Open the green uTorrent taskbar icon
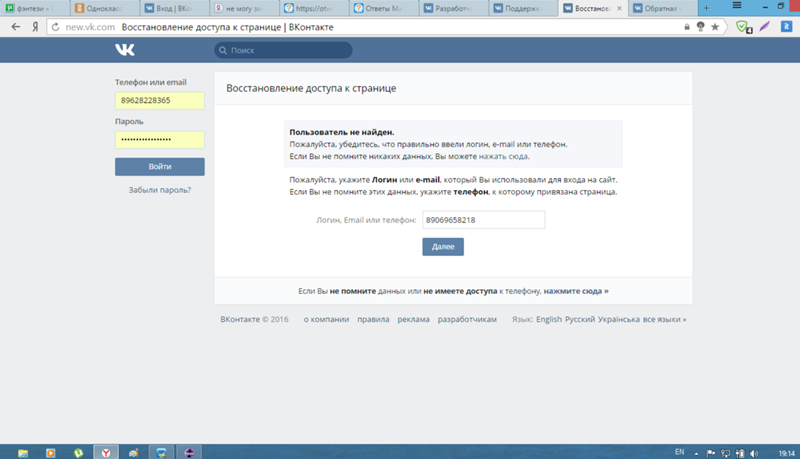Screen dimensions: 800x459 tap(78, 452)
